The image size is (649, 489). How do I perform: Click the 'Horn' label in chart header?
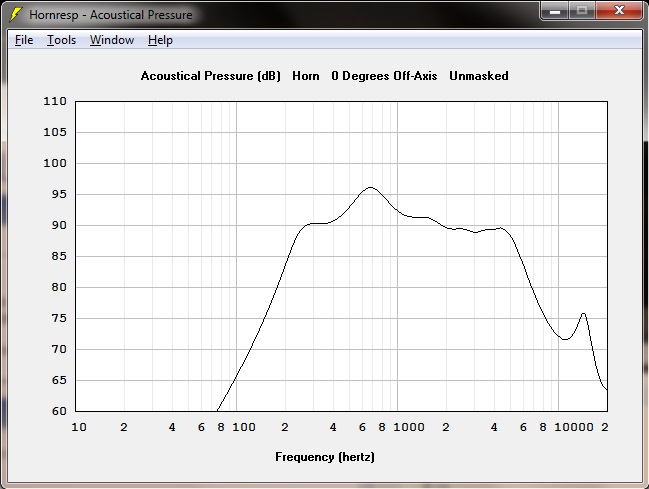click(x=306, y=76)
